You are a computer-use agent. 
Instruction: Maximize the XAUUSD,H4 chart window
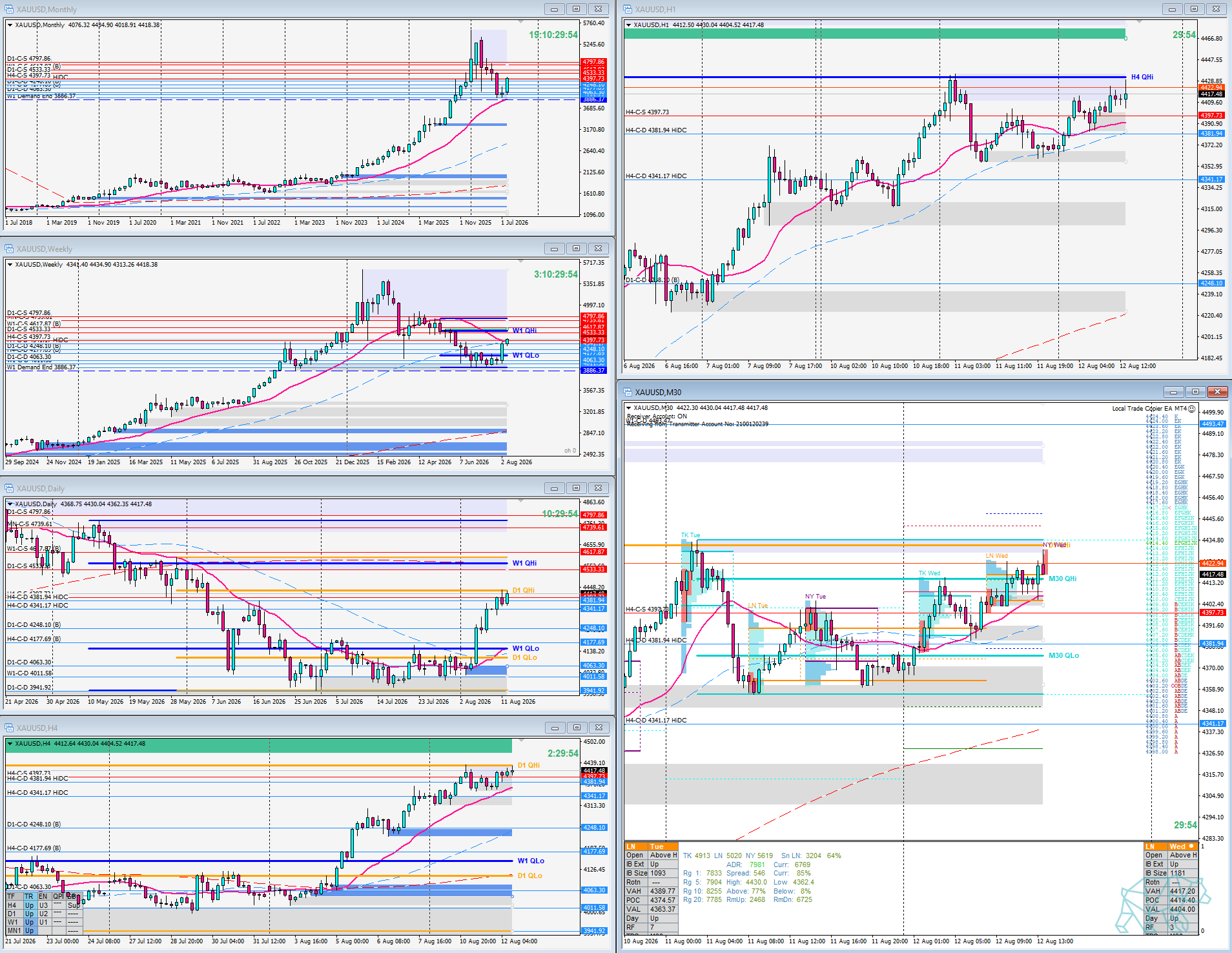coord(576,728)
